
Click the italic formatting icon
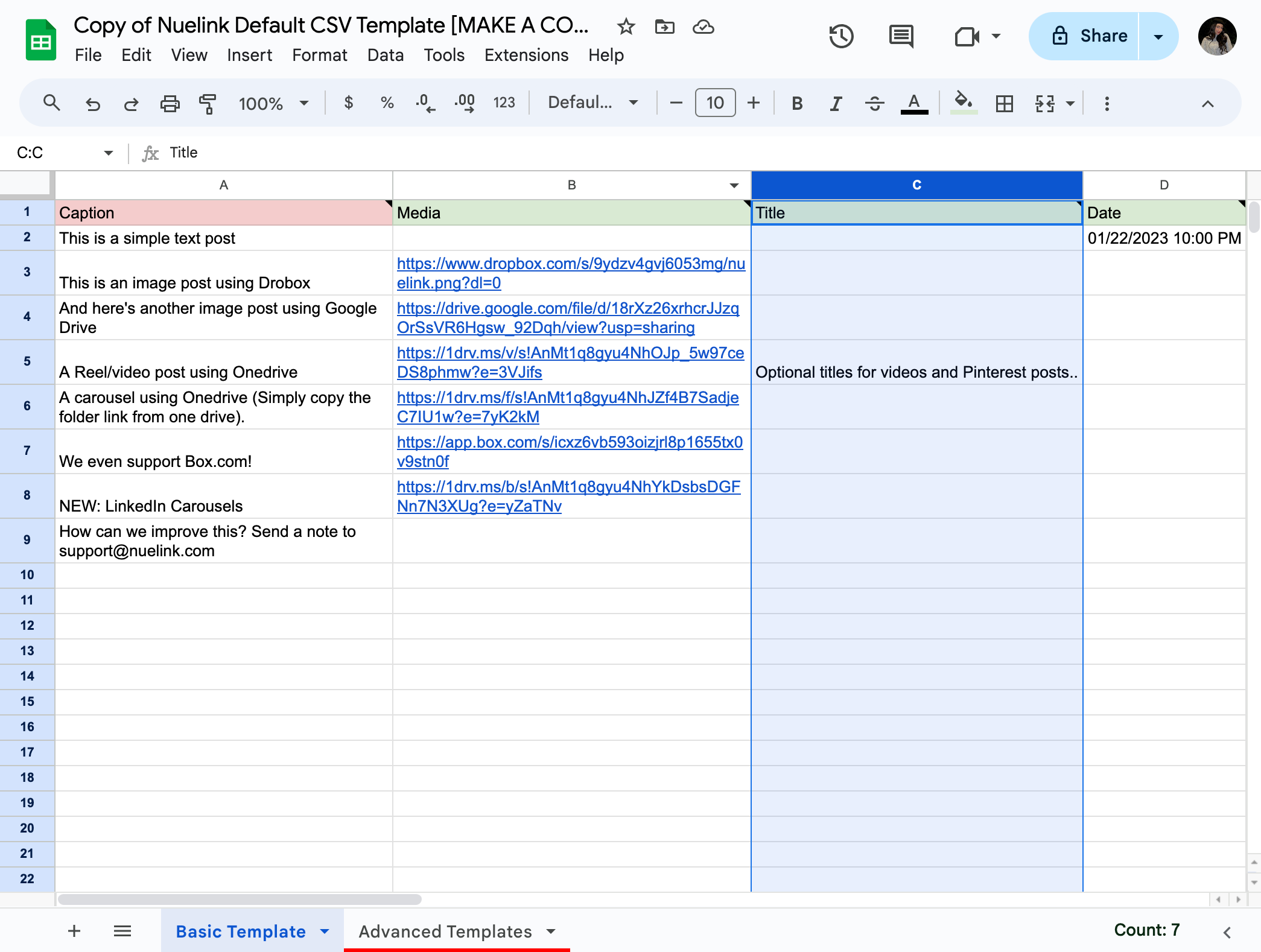pos(834,104)
